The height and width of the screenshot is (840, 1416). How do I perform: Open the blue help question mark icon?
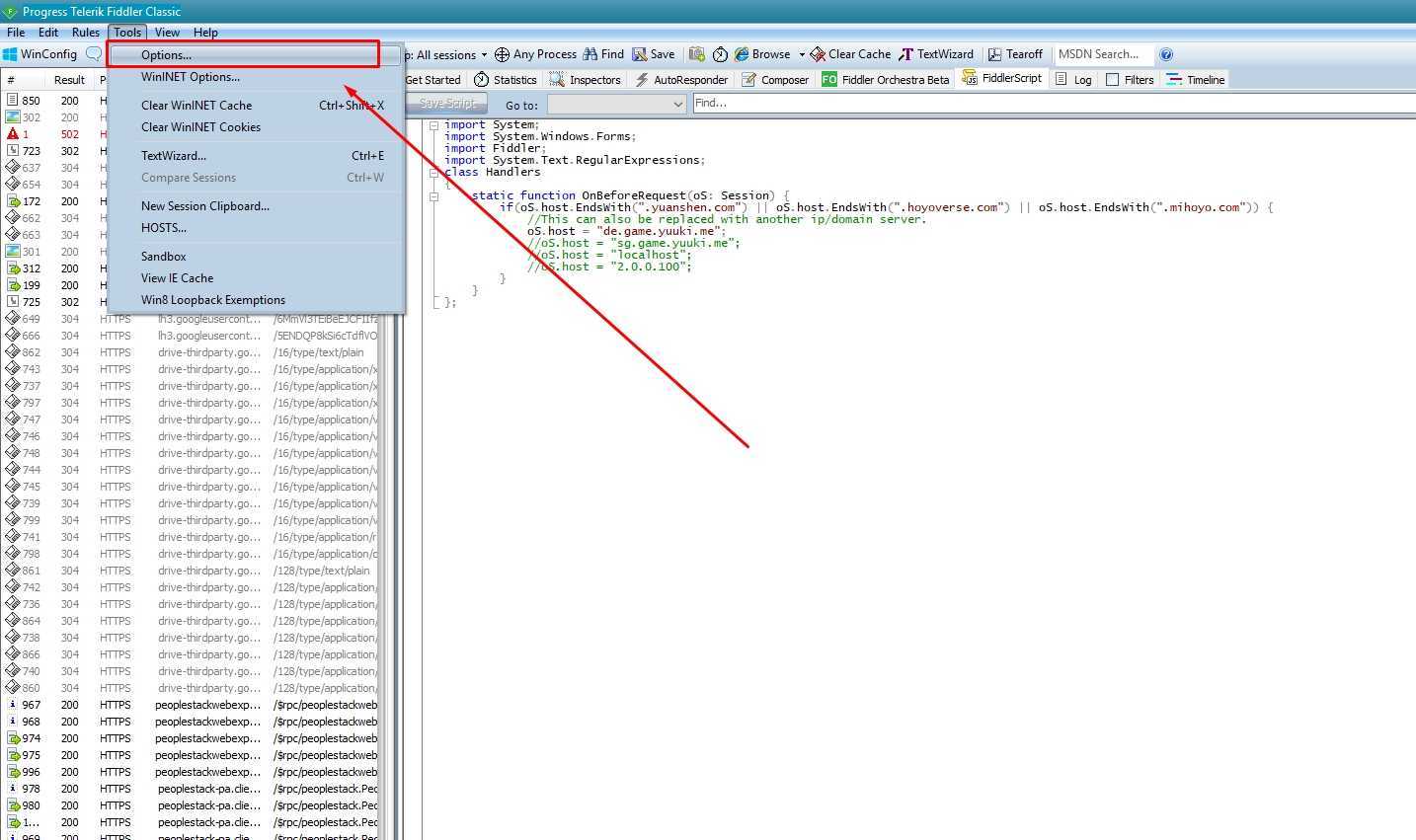point(1166,54)
